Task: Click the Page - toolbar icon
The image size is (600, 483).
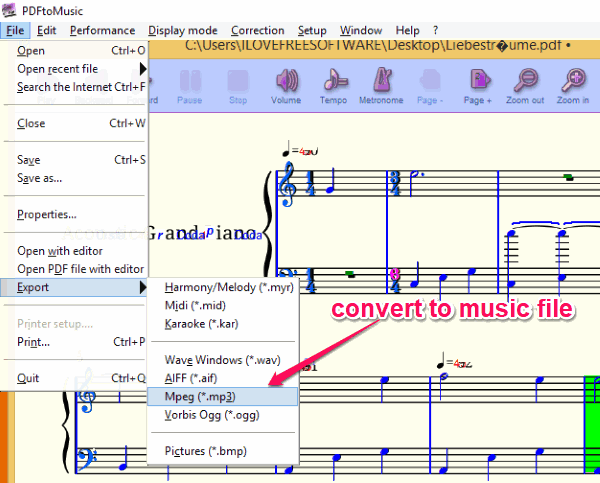Action: click(x=430, y=80)
